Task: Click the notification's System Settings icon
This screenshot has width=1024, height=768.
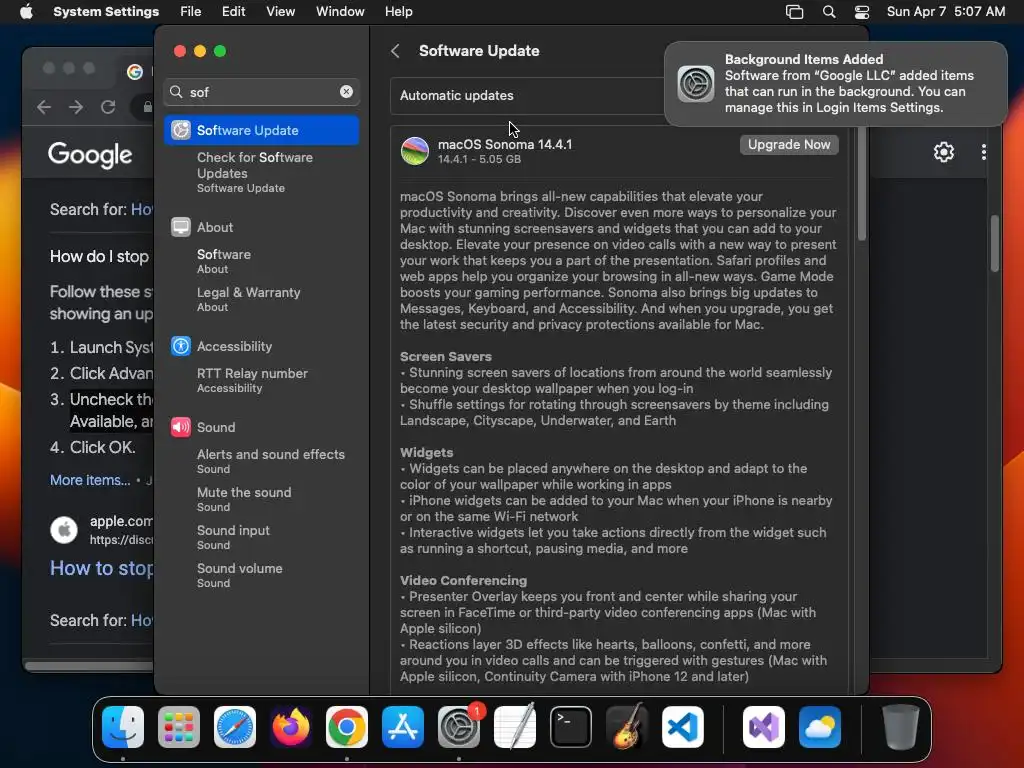Action: (696, 84)
